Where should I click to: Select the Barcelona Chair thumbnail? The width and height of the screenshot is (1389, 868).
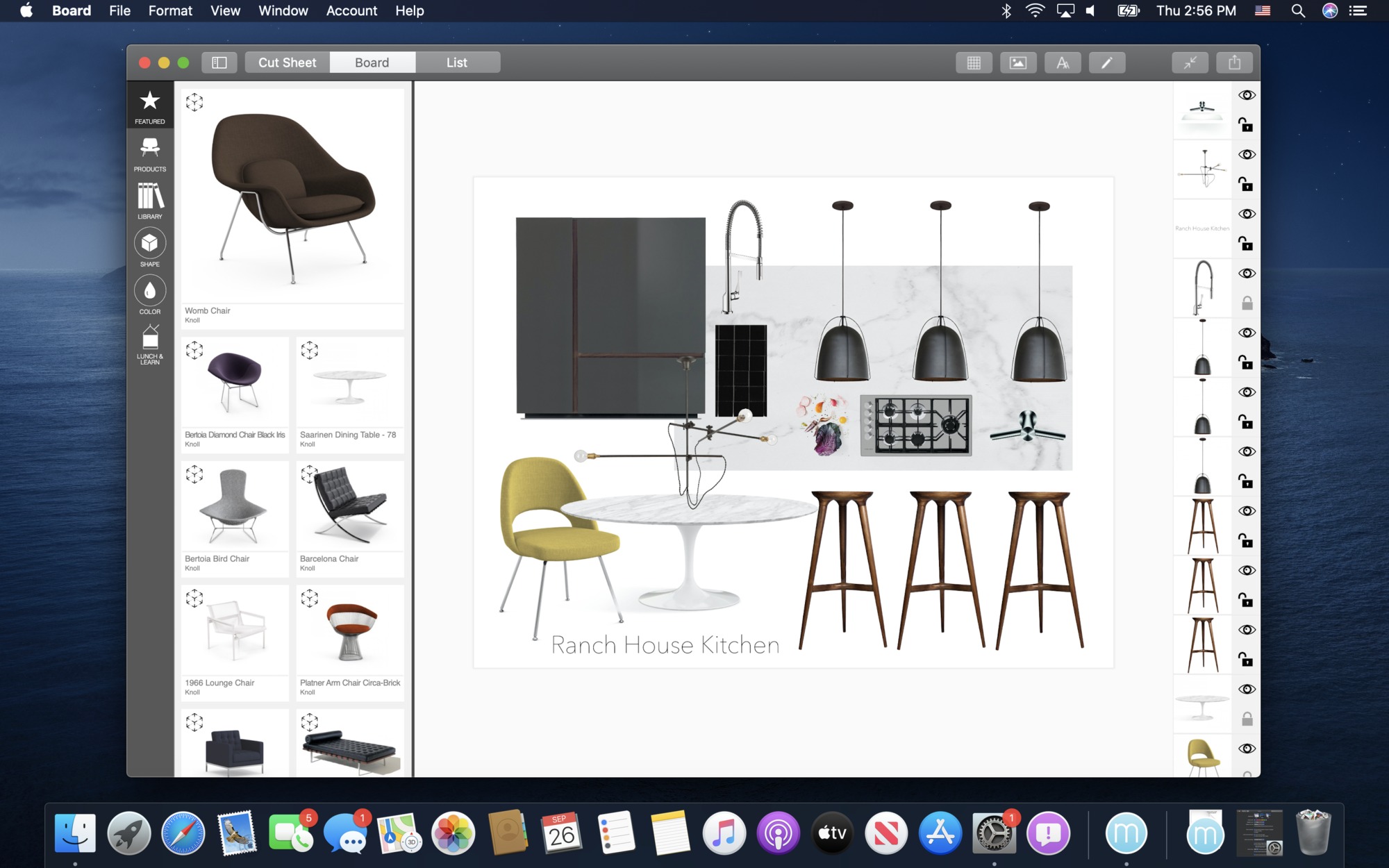click(349, 506)
